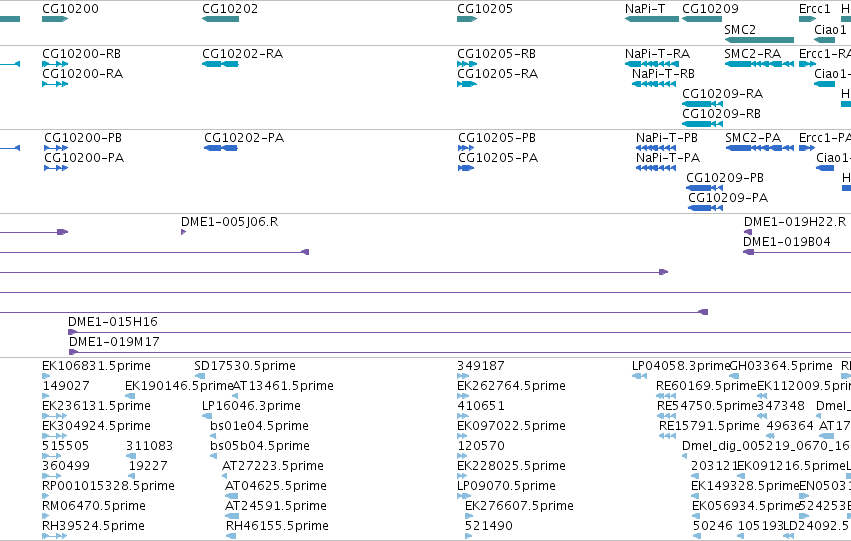
Task: Click the EK106831.5prime EST label
Action: (96, 366)
